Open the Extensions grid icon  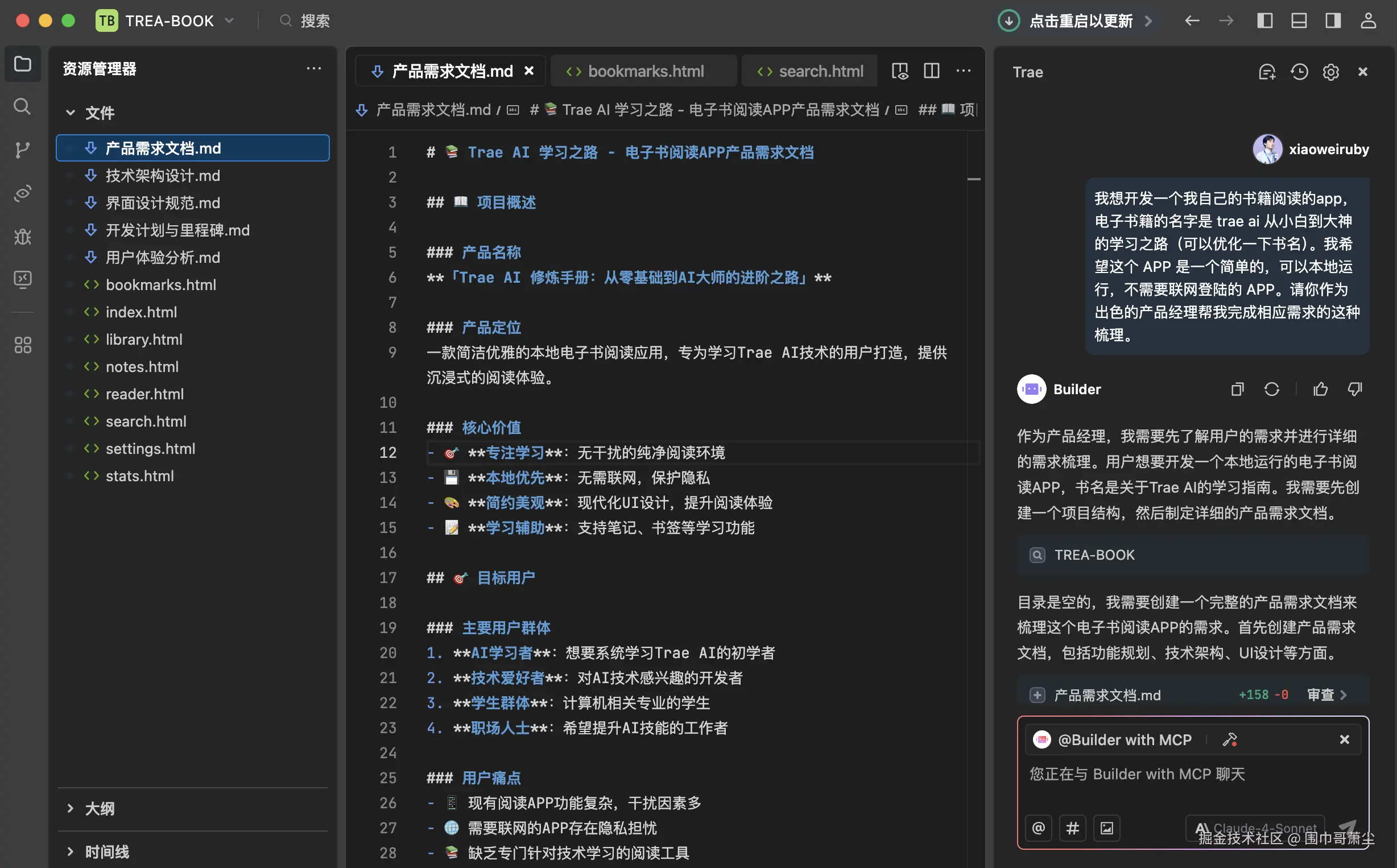tap(22, 345)
